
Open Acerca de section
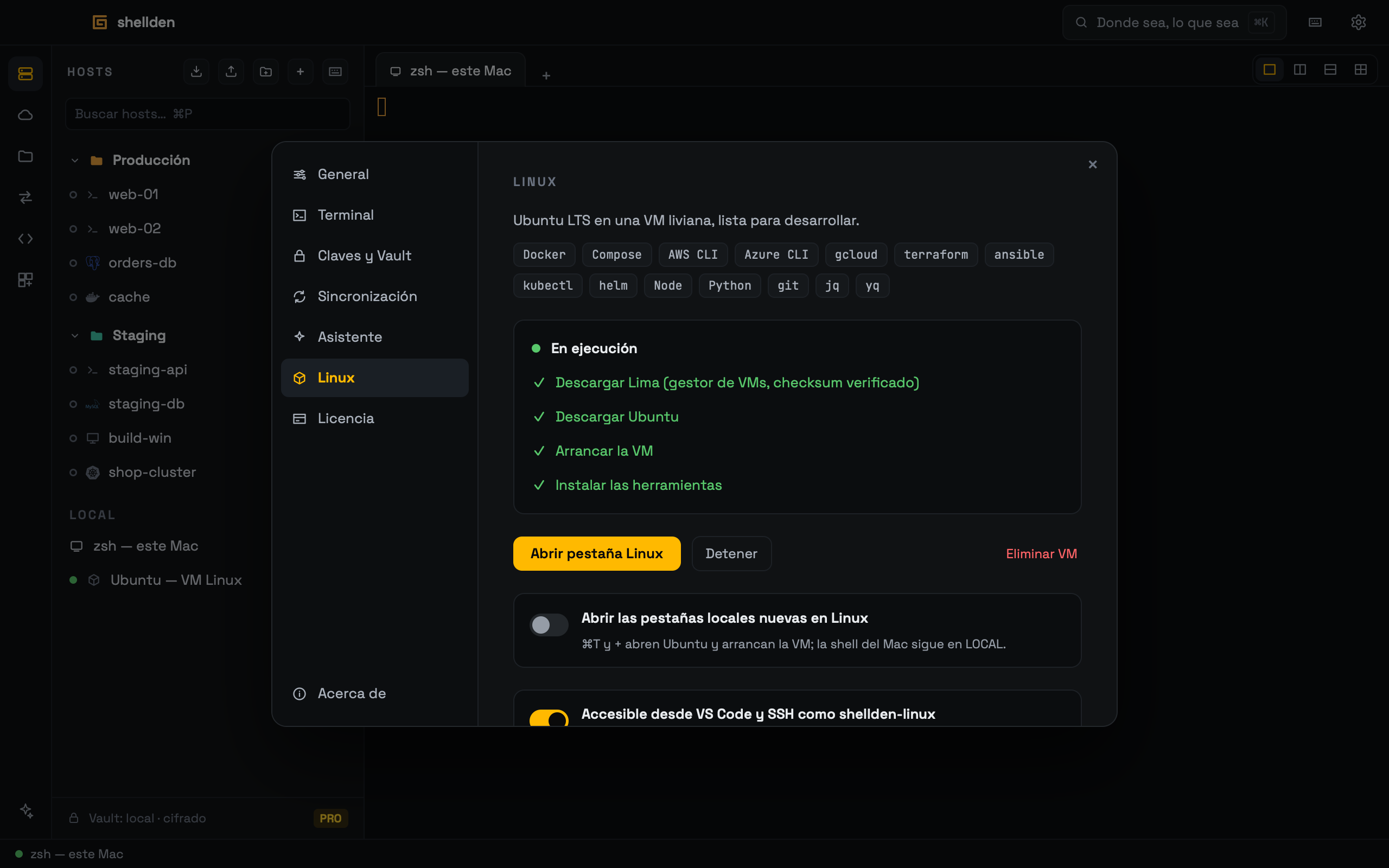tap(375, 693)
